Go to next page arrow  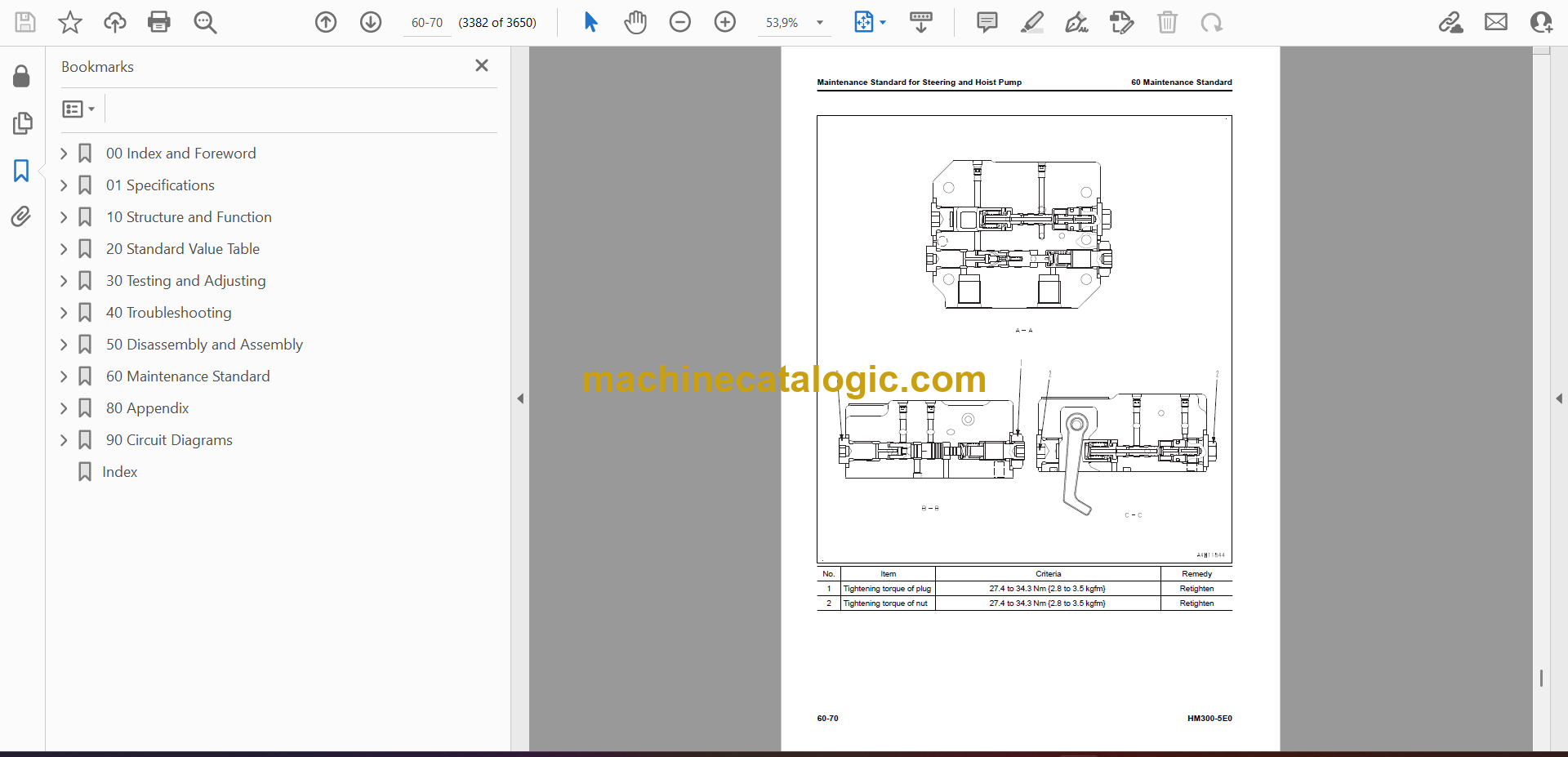click(371, 22)
